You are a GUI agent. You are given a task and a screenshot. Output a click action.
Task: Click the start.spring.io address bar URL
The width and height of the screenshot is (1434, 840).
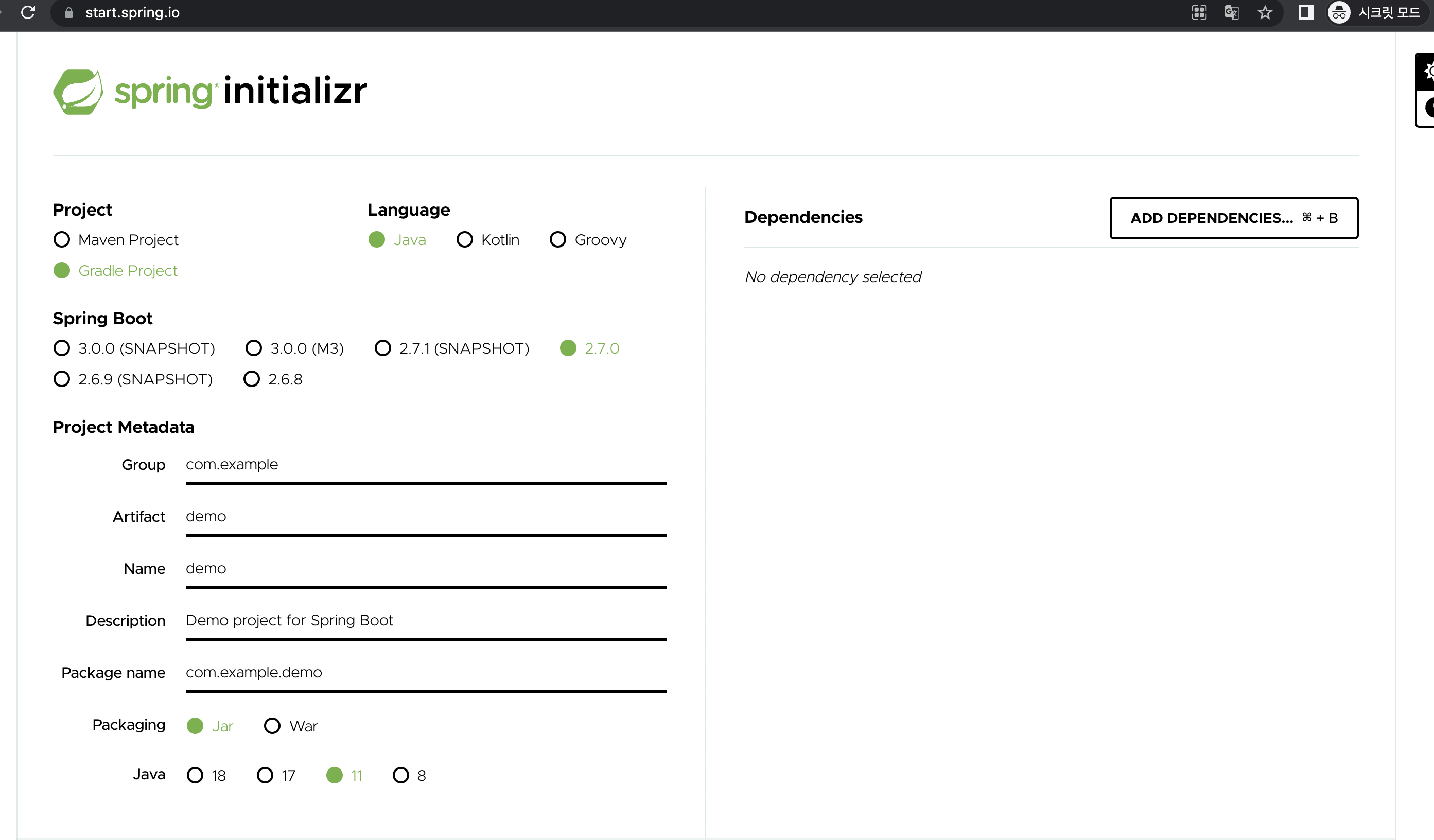pyautogui.click(x=132, y=12)
